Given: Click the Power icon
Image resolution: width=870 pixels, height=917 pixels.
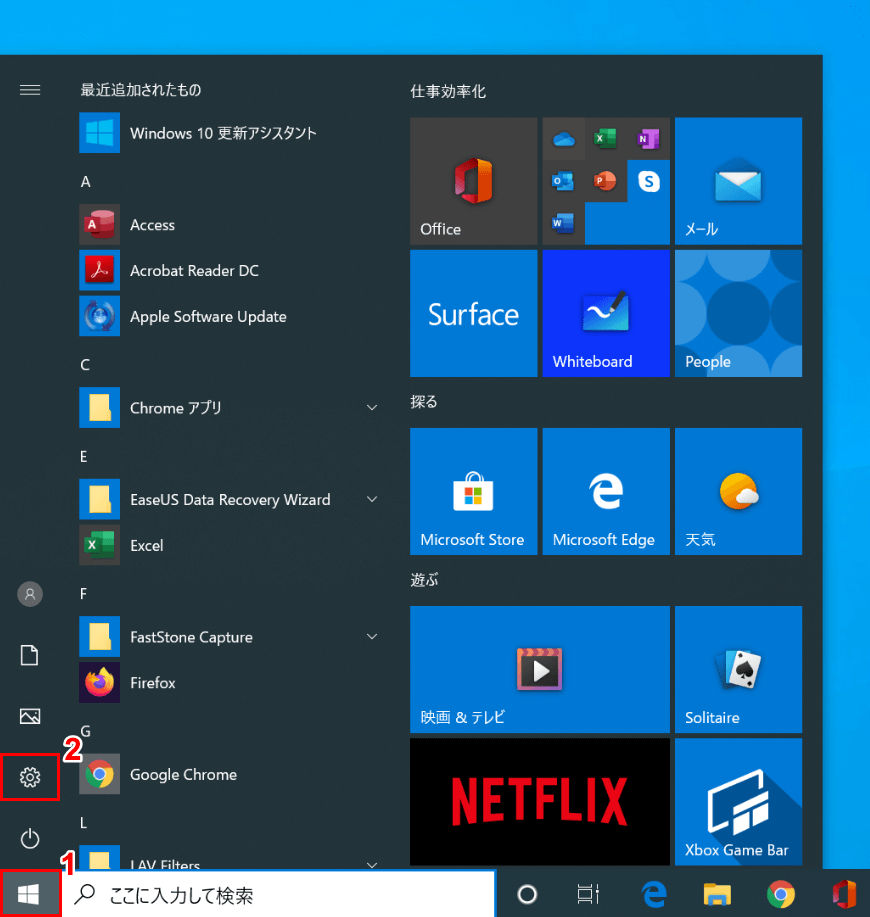Looking at the screenshot, I should pyautogui.click(x=30, y=839).
